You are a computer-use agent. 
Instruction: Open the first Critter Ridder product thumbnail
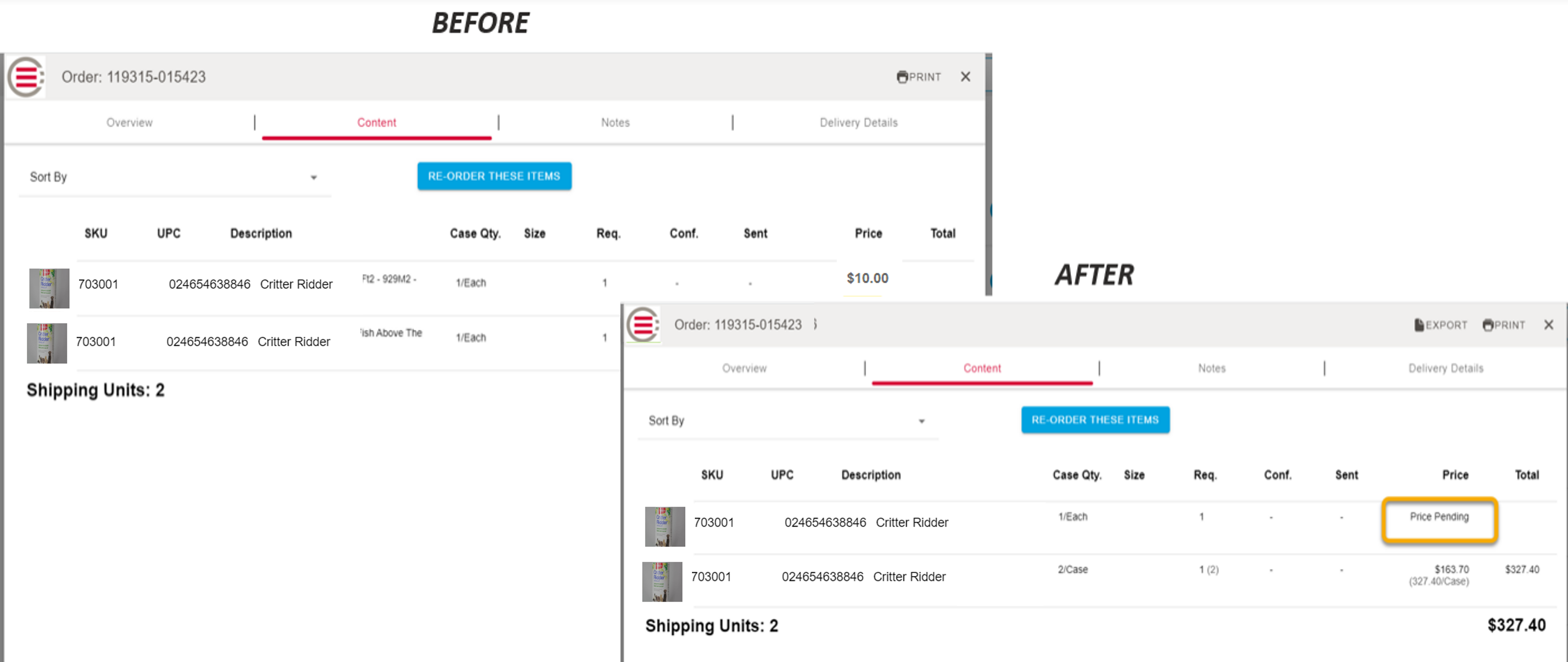(x=49, y=288)
